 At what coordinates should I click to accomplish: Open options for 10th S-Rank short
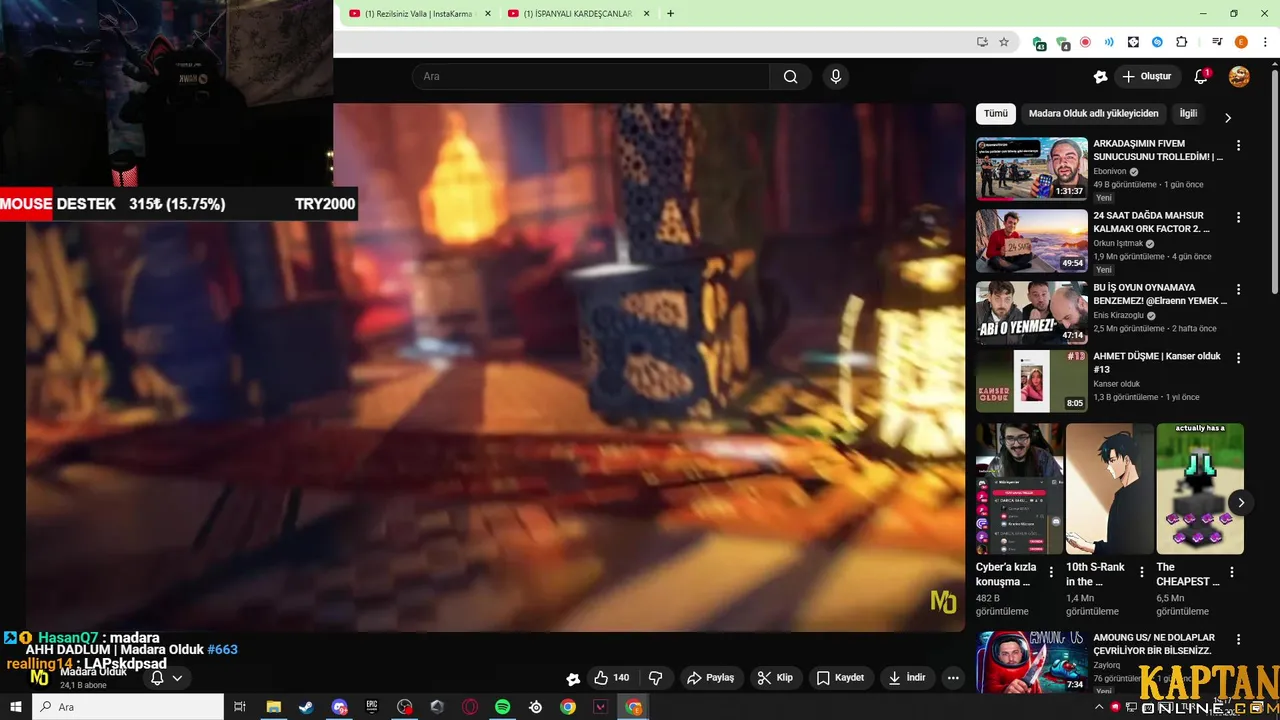tap(1141, 573)
